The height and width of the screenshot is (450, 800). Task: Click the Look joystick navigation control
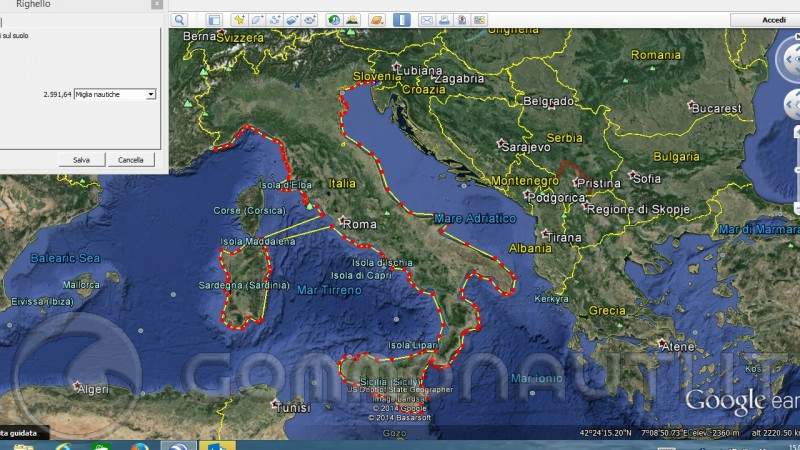(788, 60)
